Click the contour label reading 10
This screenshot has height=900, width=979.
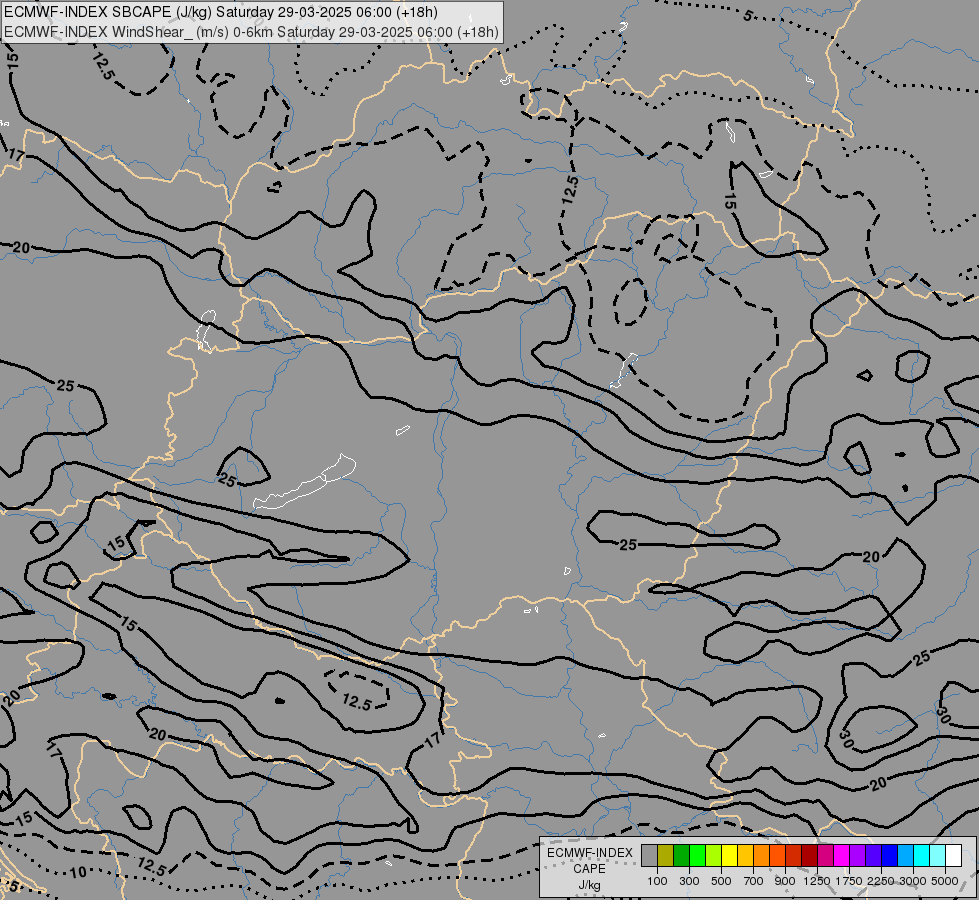pyautogui.click(x=77, y=872)
